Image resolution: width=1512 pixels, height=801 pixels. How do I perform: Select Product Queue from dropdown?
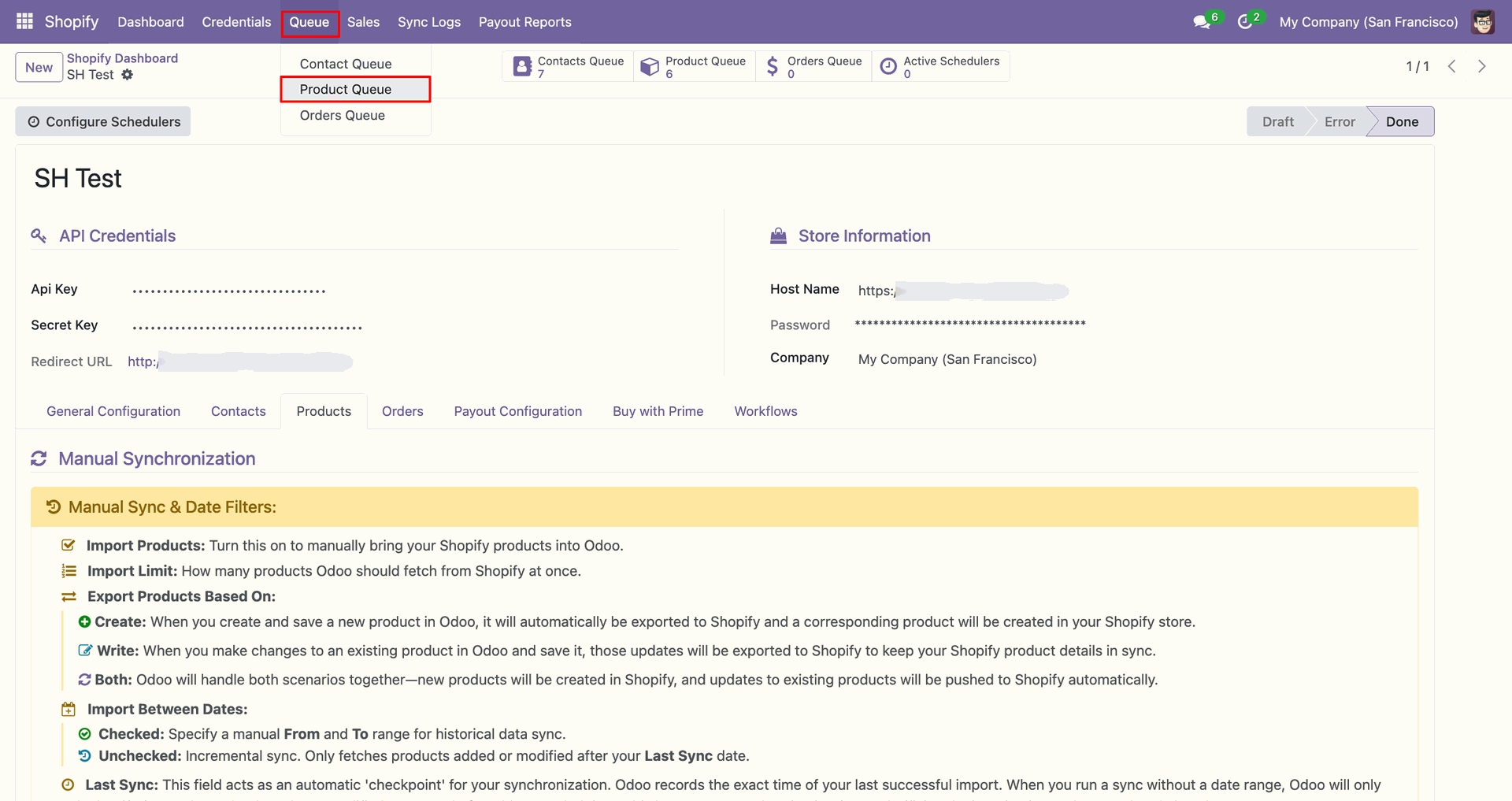[355, 89]
